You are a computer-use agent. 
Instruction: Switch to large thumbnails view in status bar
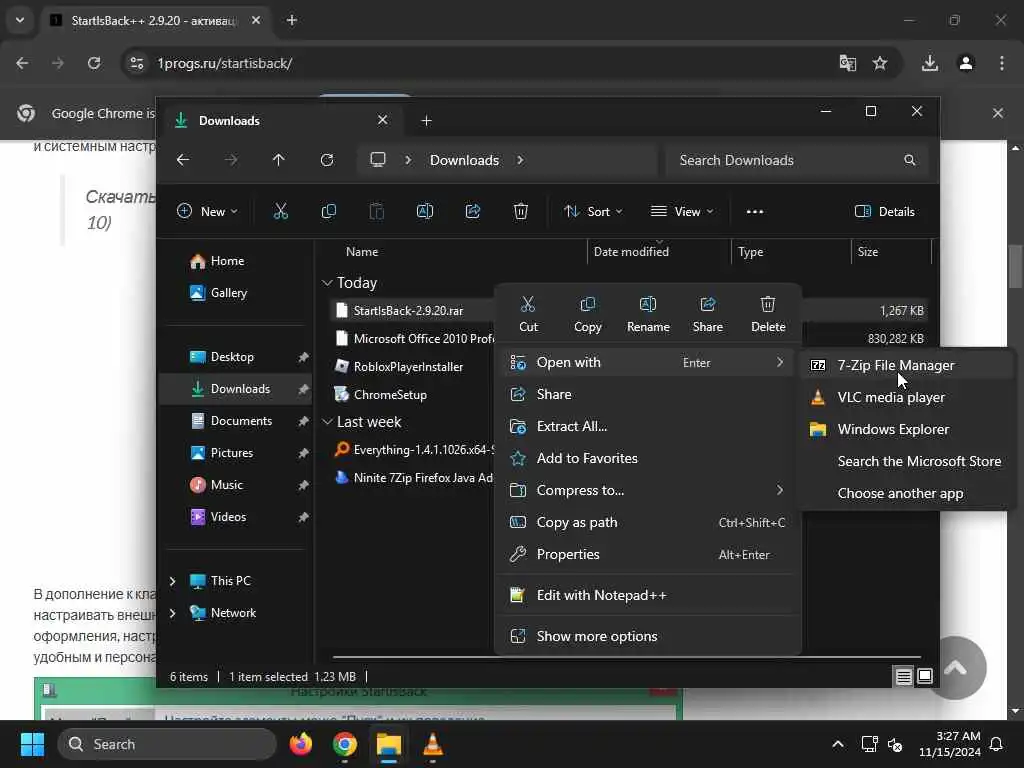(x=925, y=677)
